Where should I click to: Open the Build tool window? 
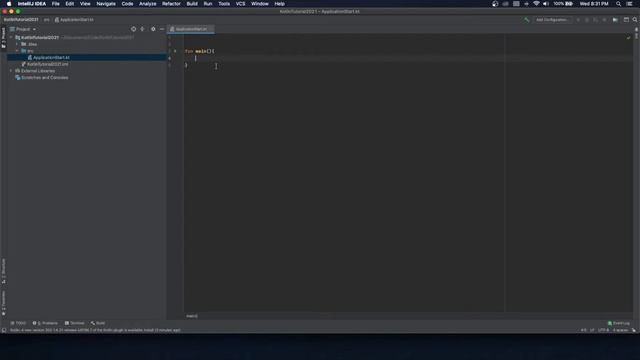98,323
